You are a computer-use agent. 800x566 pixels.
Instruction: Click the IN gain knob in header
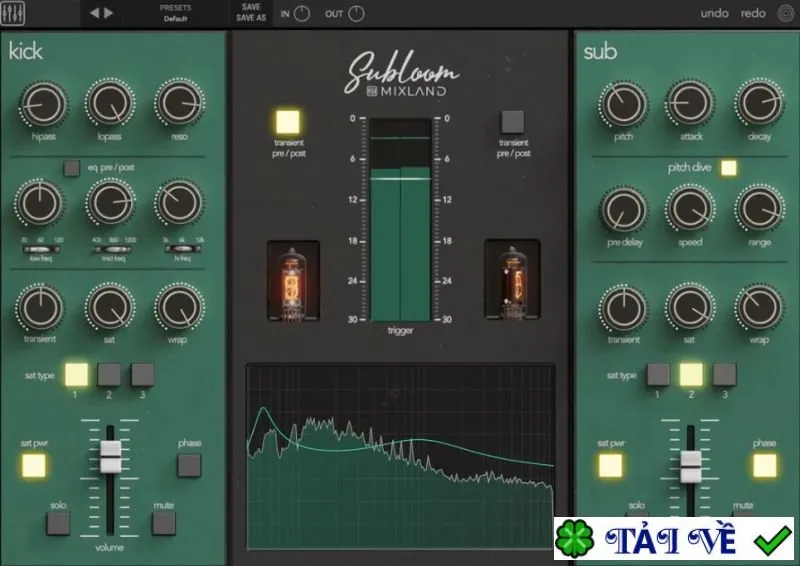point(302,14)
